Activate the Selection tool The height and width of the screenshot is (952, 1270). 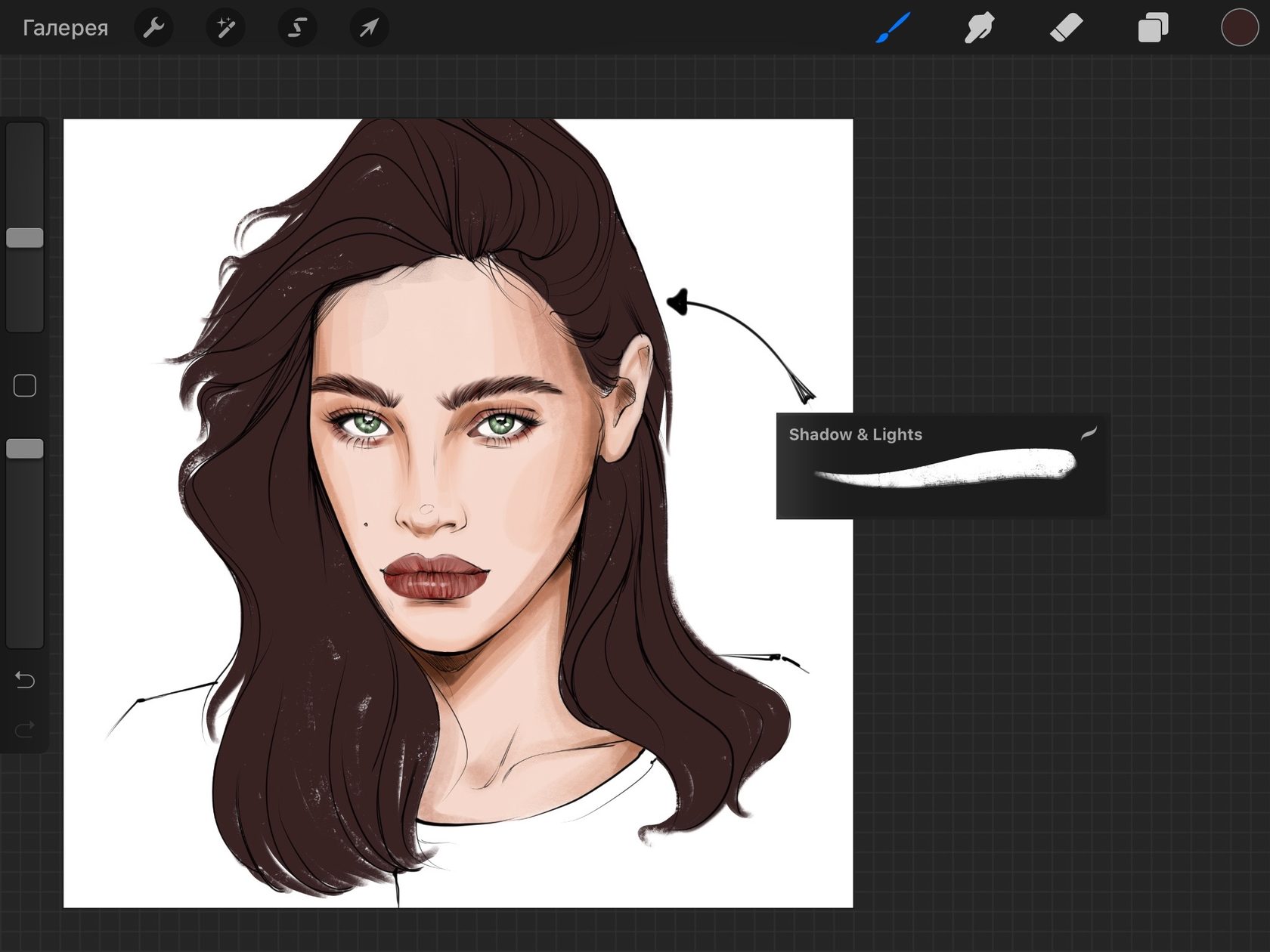(297, 28)
